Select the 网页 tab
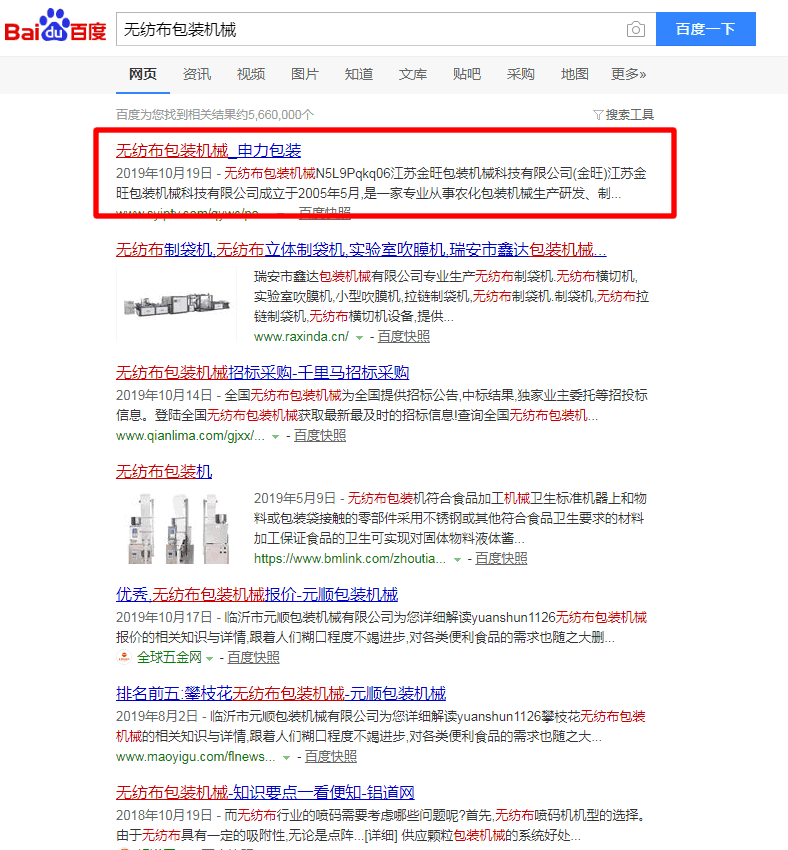 pos(143,74)
